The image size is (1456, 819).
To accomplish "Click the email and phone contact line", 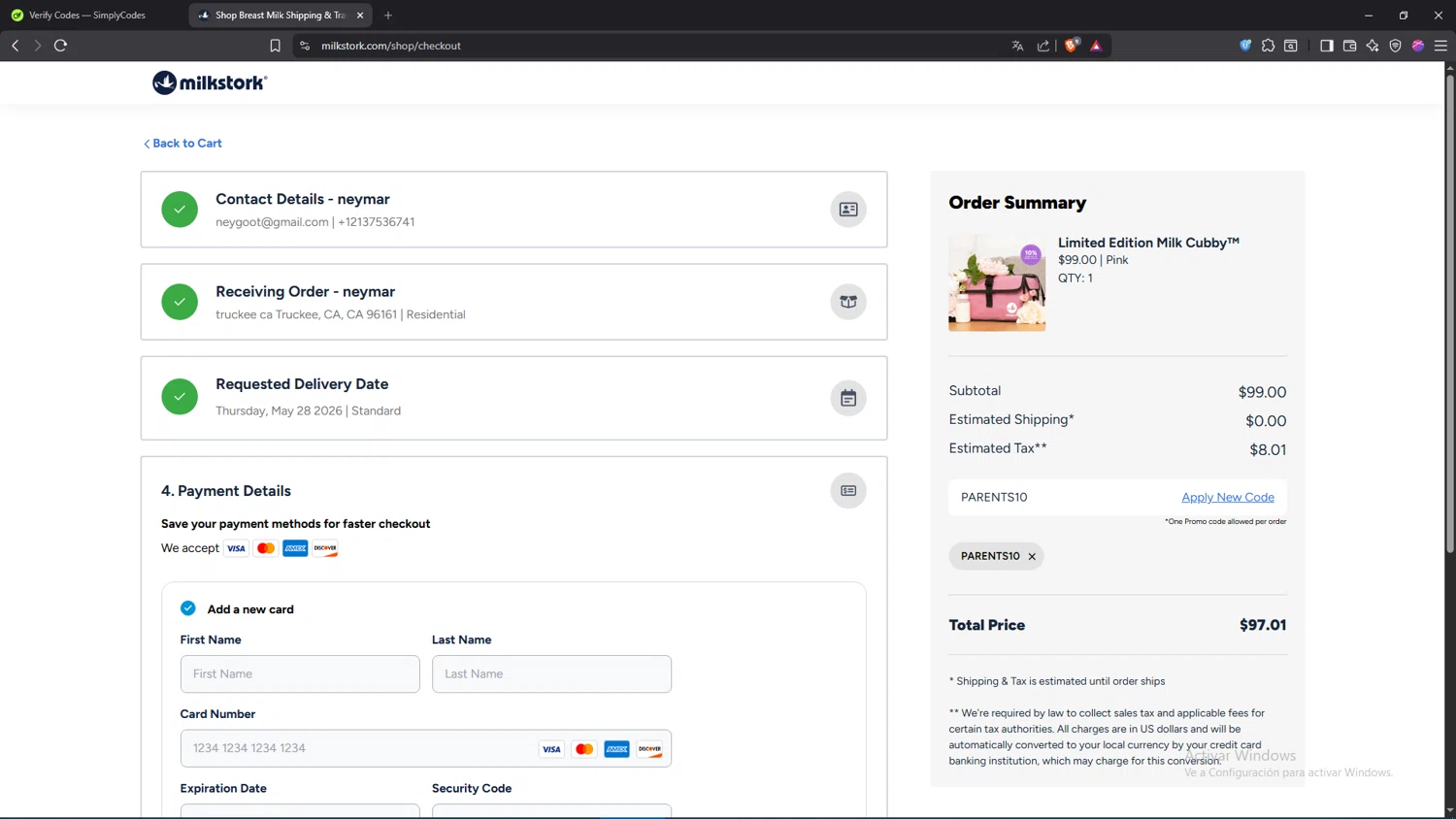I will [x=315, y=222].
